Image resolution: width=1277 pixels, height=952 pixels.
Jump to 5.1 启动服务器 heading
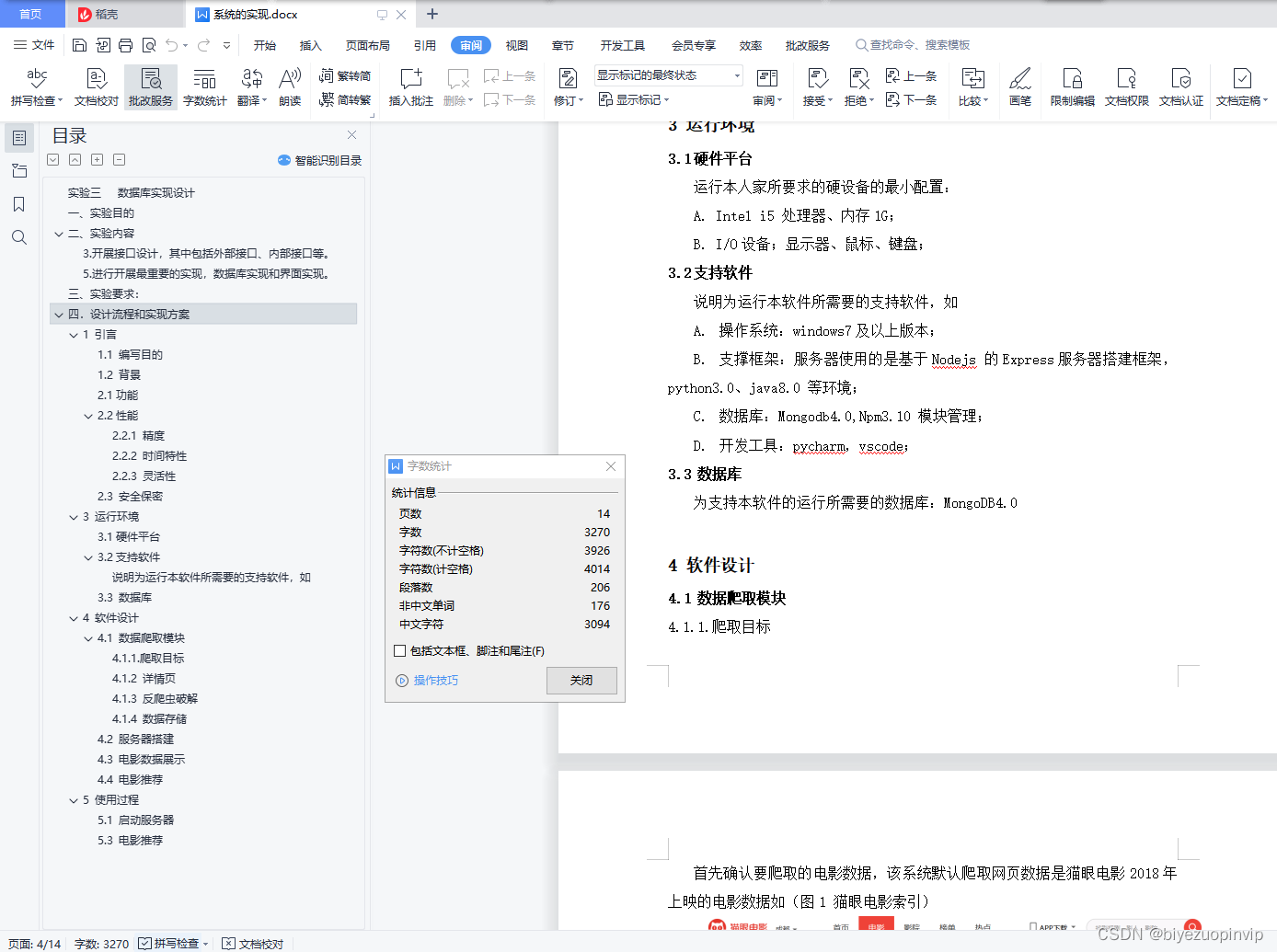click(x=135, y=820)
